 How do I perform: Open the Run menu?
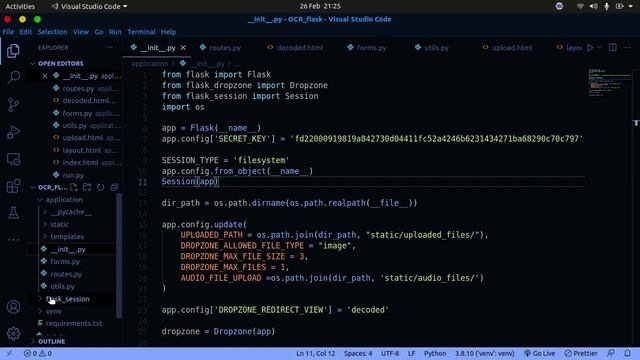tap(115, 32)
